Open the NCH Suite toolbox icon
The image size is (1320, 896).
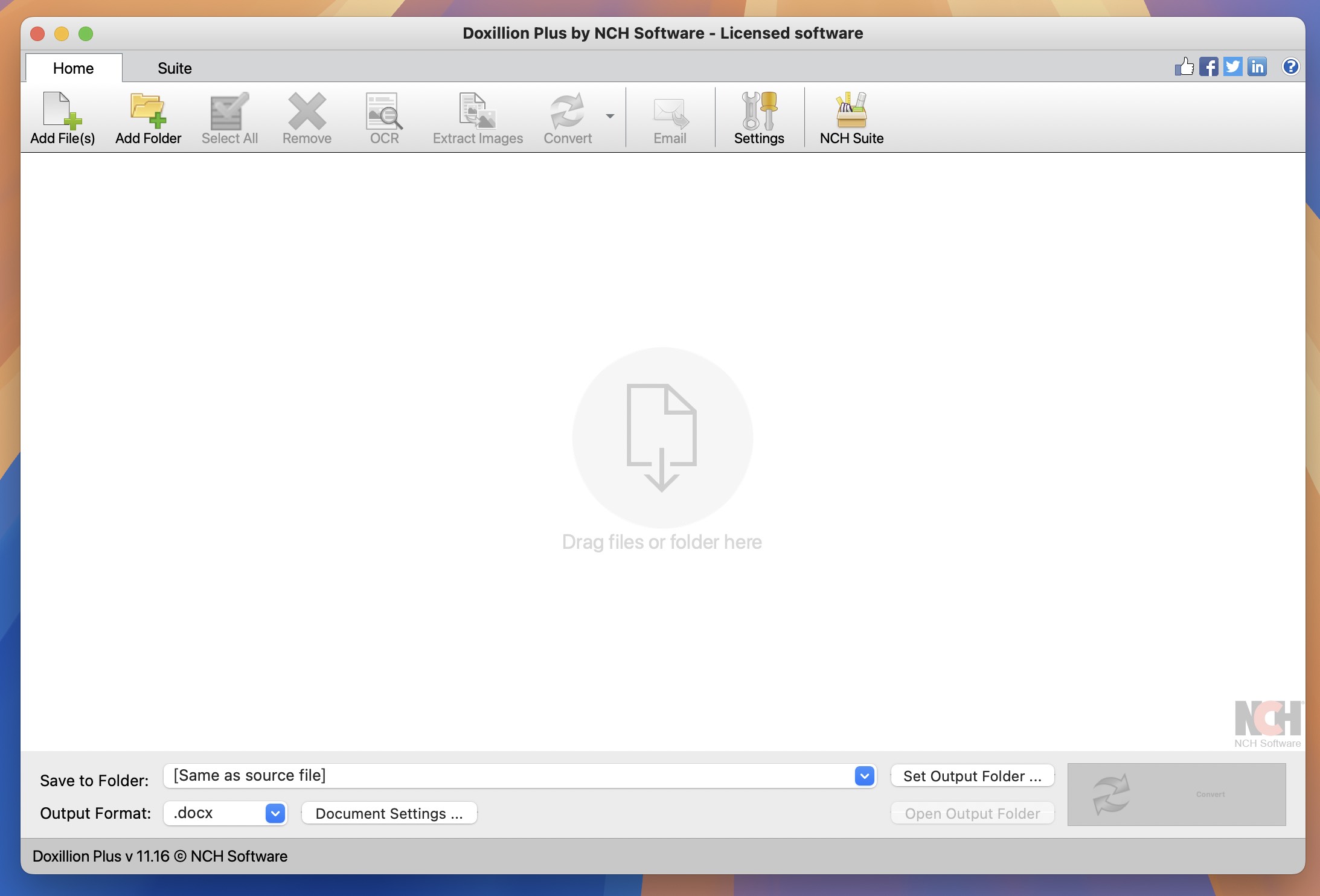pyautogui.click(x=851, y=118)
